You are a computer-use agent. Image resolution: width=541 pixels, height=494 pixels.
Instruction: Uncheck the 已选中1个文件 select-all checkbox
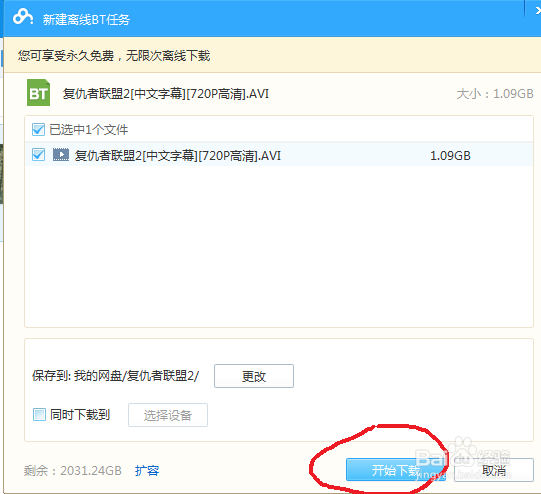pyautogui.click(x=38, y=130)
